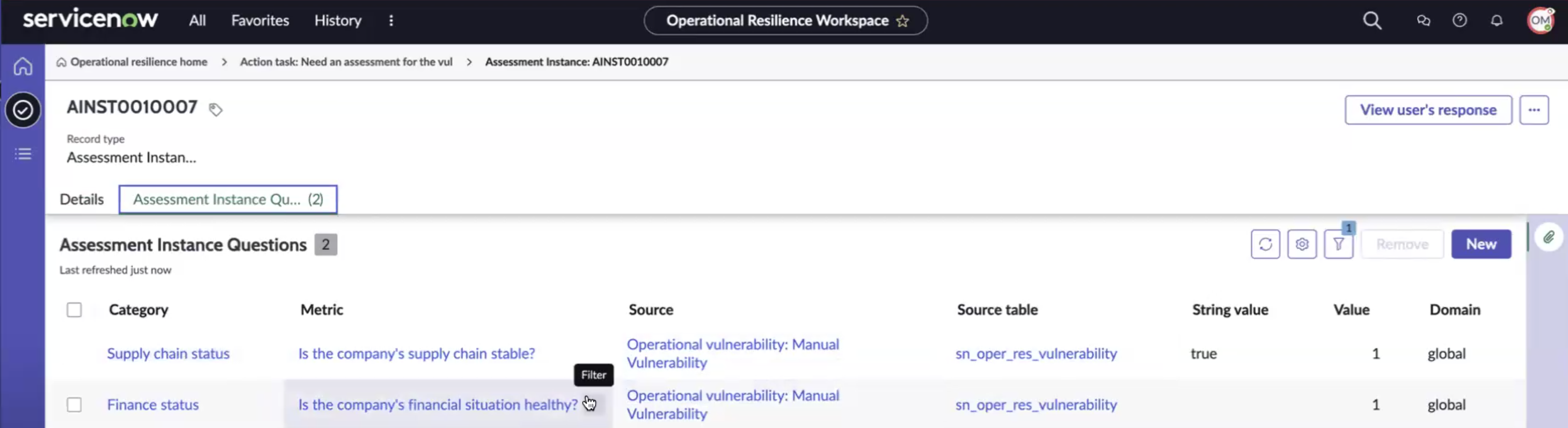This screenshot has height=428, width=1568.
Task: Open the Action task breadcrumb link
Action: (x=346, y=62)
